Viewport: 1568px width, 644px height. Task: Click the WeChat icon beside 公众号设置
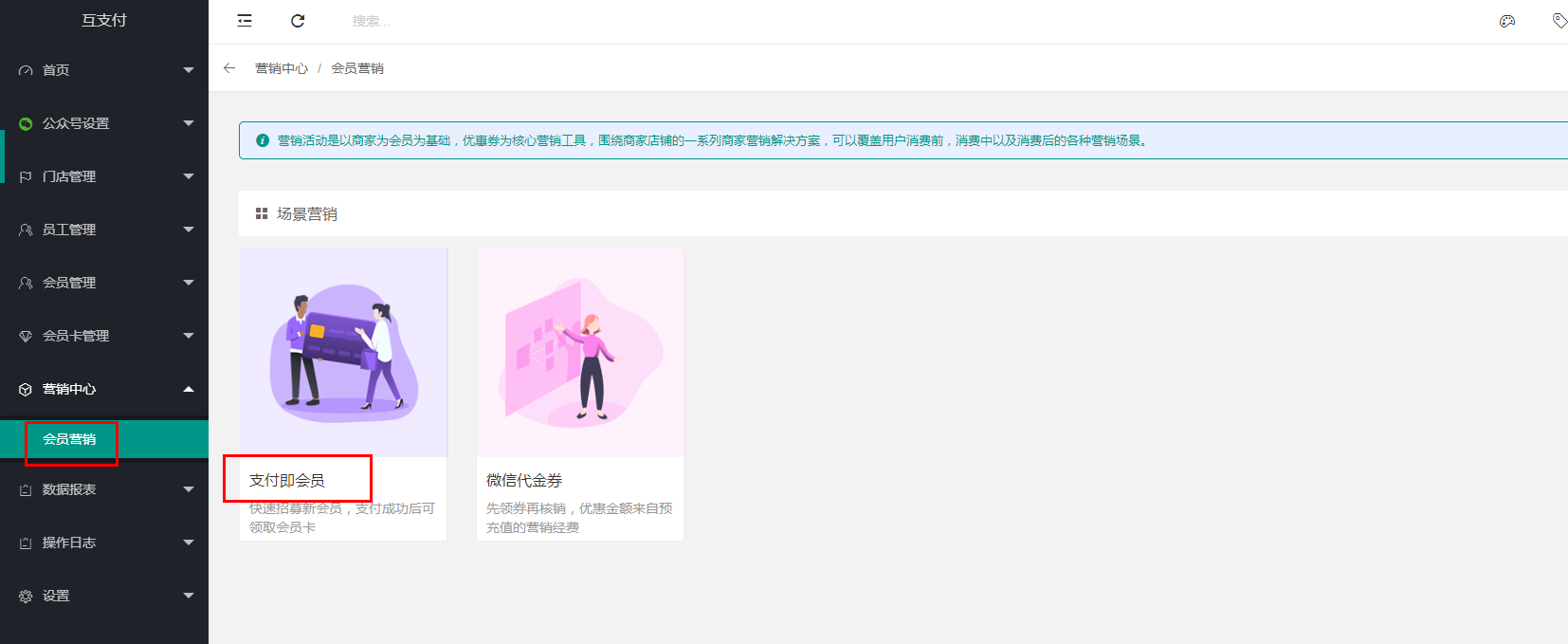coord(26,123)
